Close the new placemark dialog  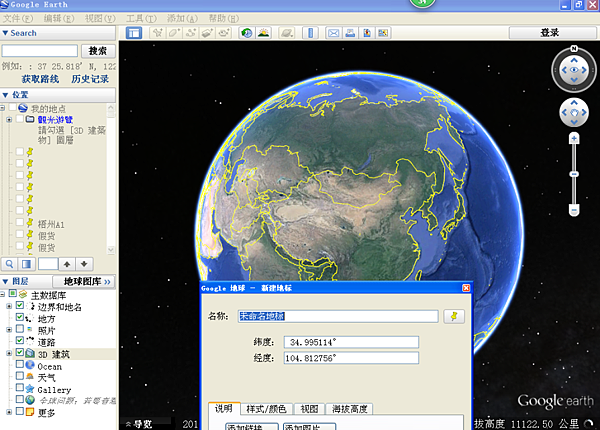466,288
